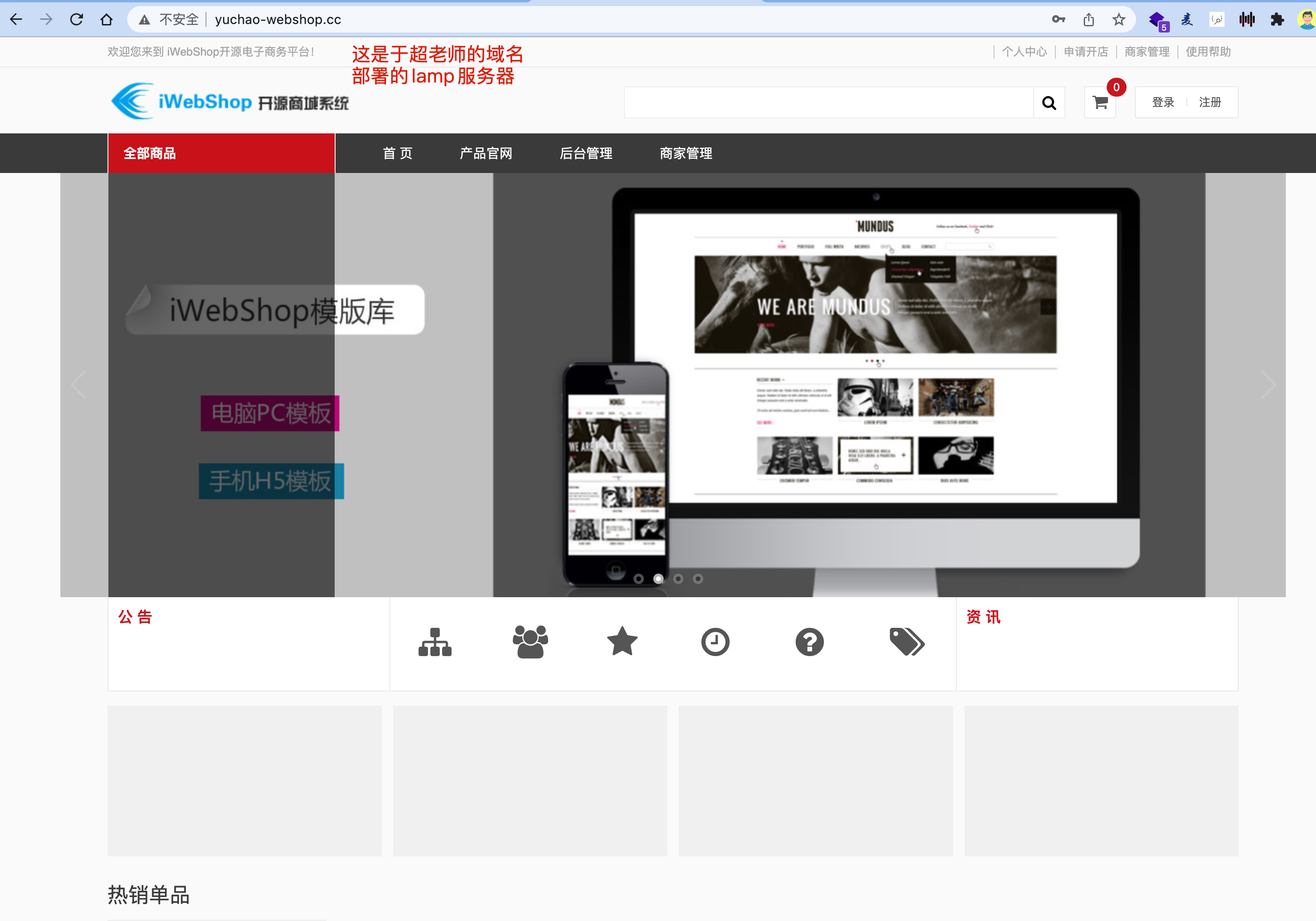Select the first carousel dot indicator
The height and width of the screenshot is (921, 1316).
(639, 579)
